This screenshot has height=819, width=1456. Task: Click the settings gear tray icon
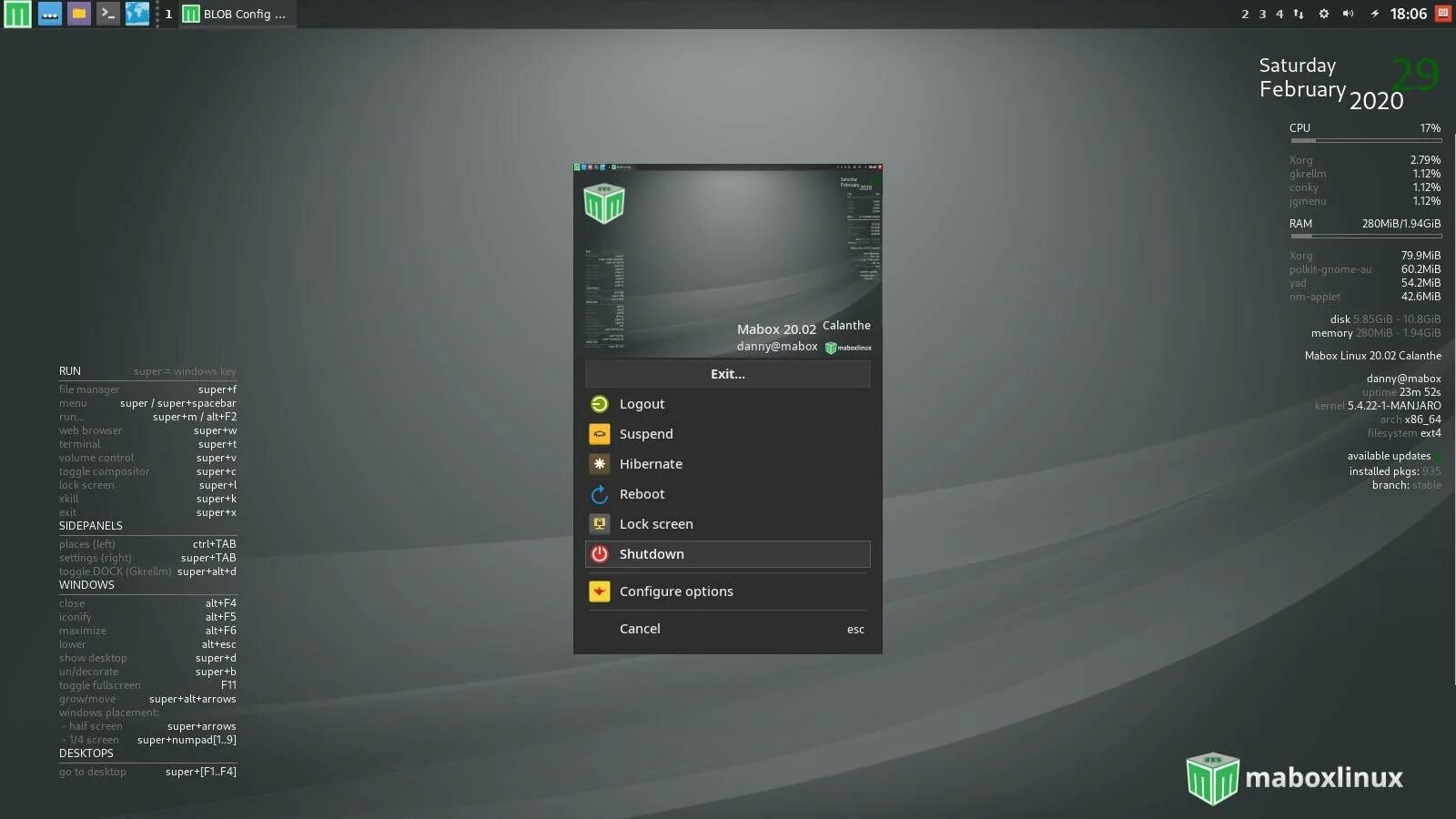[x=1324, y=14]
